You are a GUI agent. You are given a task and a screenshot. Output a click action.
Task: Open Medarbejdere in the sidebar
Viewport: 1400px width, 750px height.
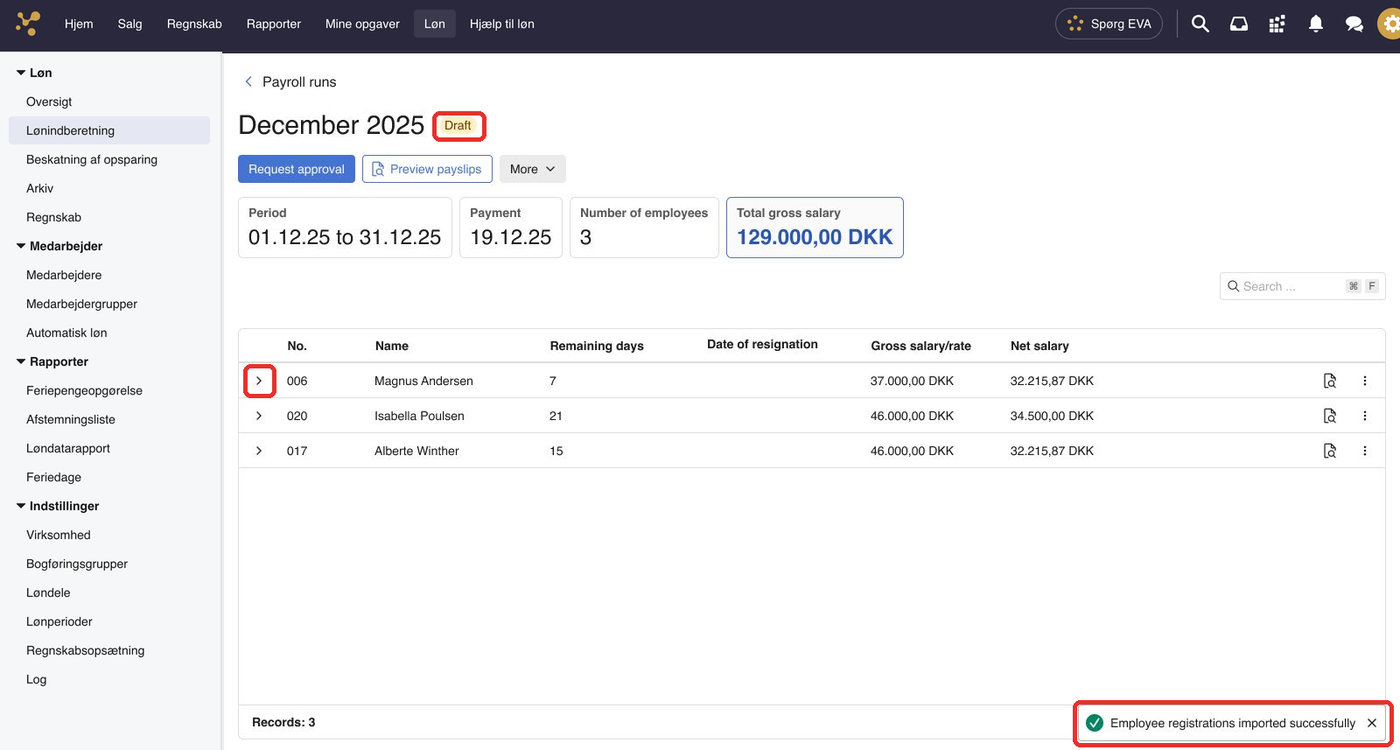(x=64, y=275)
